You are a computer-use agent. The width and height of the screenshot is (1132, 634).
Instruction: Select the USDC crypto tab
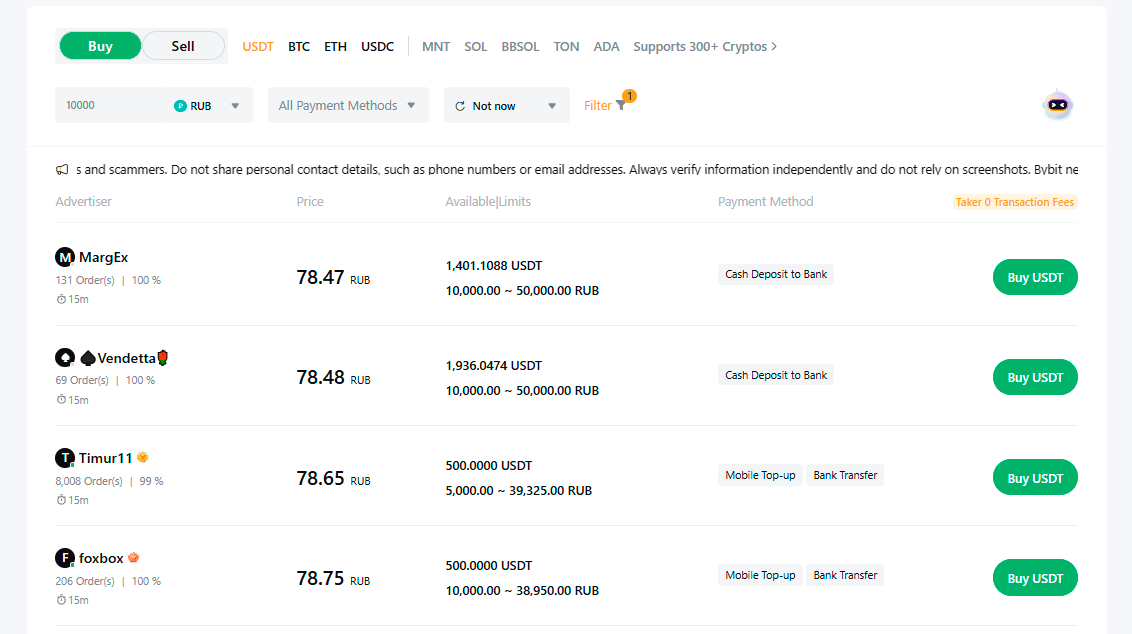pos(377,46)
